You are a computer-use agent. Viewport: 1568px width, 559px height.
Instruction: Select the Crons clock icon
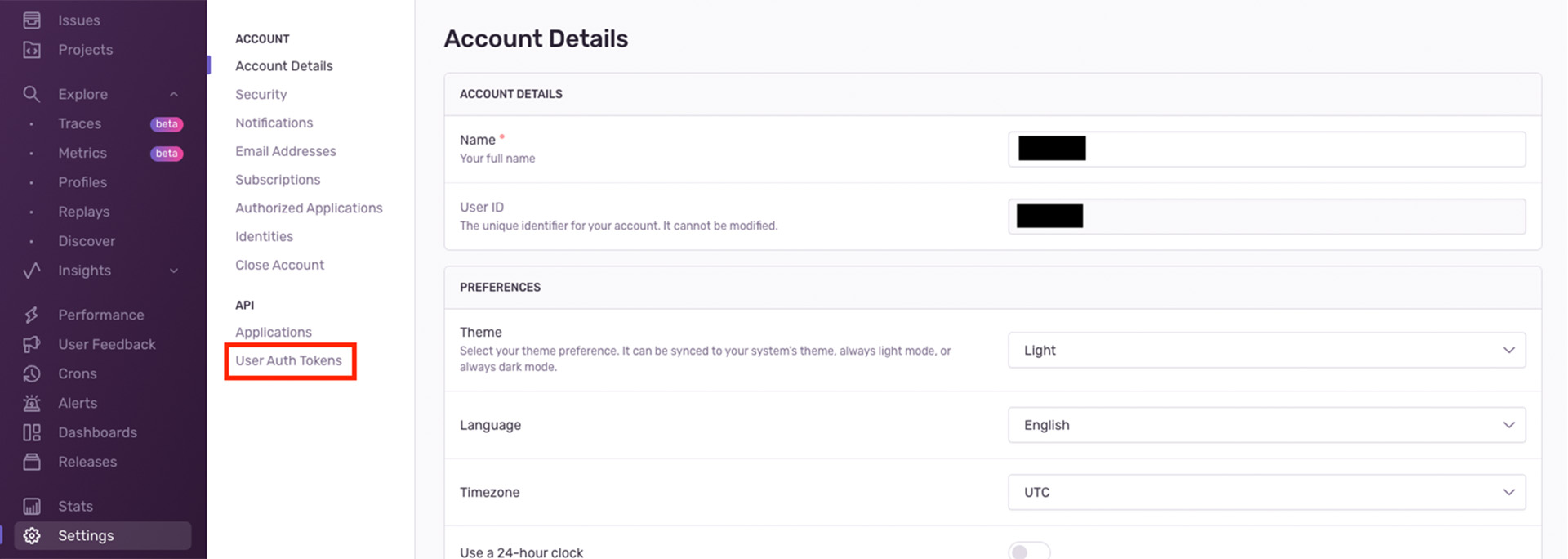click(x=32, y=373)
